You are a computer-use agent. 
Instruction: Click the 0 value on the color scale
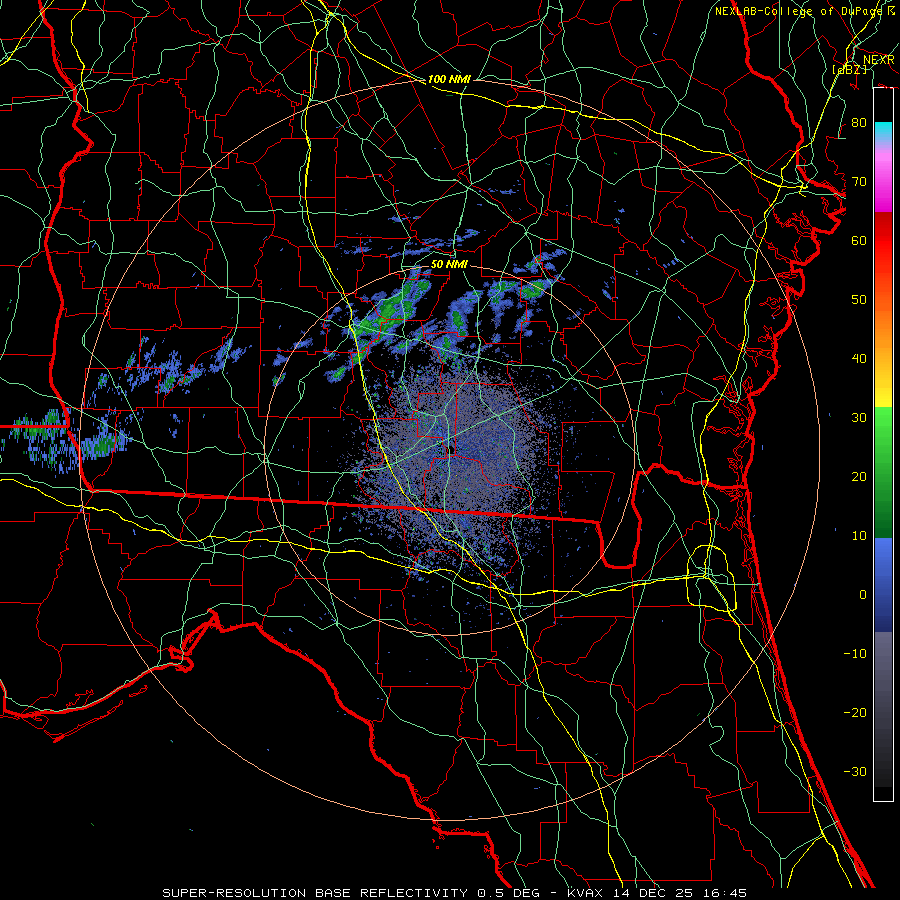(x=863, y=595)
